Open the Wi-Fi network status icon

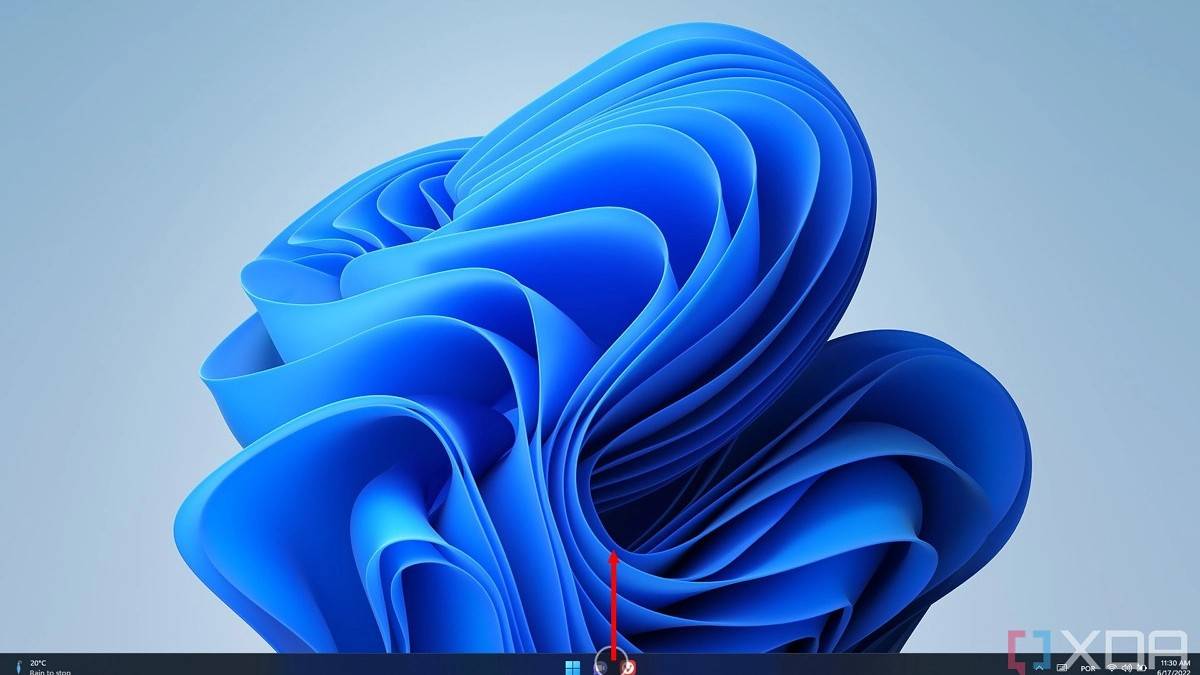click(1112, 667)
